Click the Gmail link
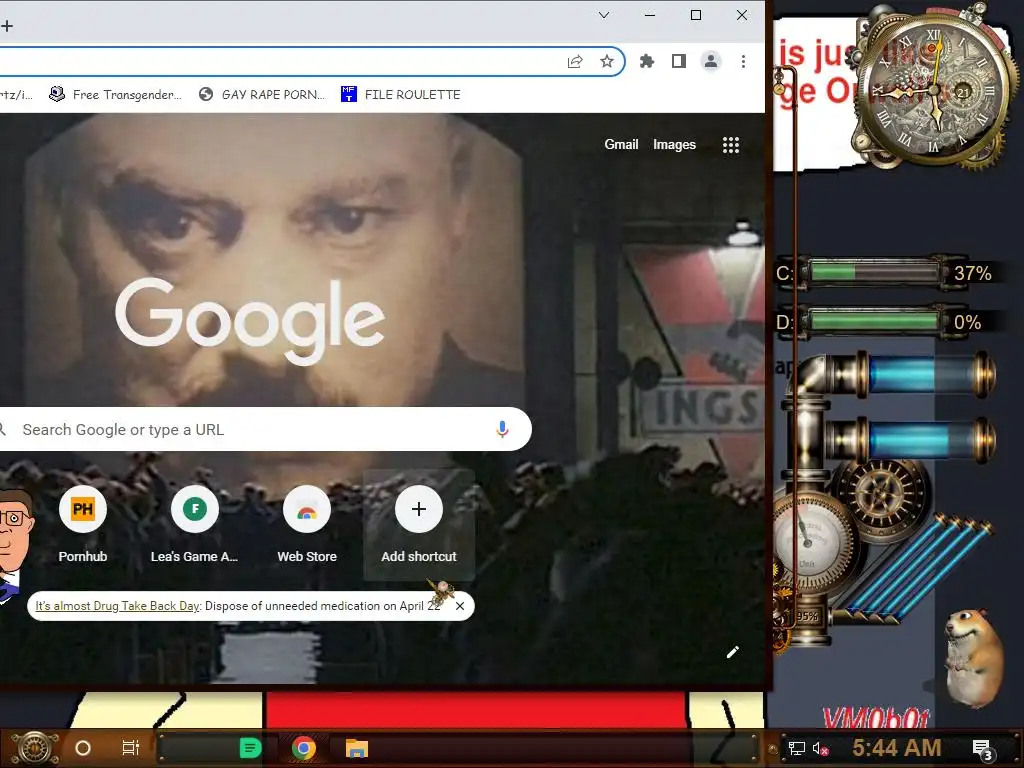Screen dimensions: 1024x768 pyautogui.click(x=621, y=144)
